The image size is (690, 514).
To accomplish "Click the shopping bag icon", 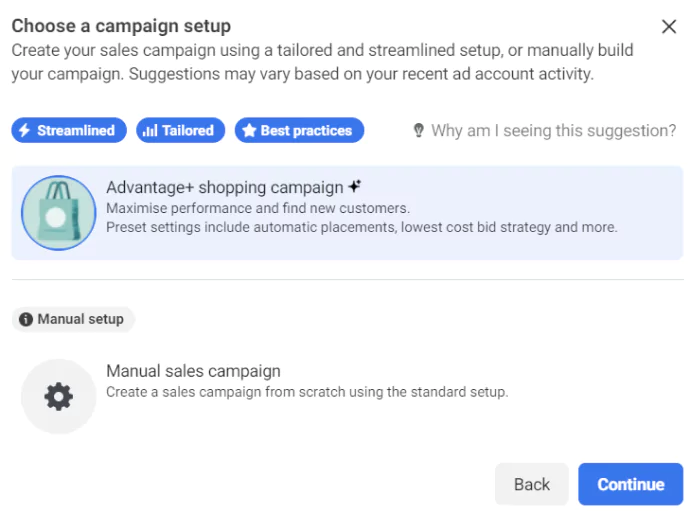I will coord(58,213).
